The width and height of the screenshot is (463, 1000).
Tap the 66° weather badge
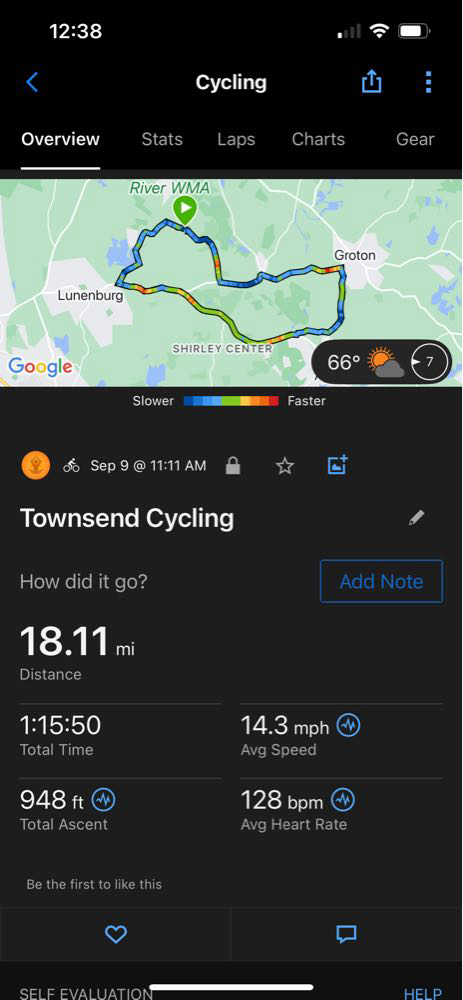point(381,362)
